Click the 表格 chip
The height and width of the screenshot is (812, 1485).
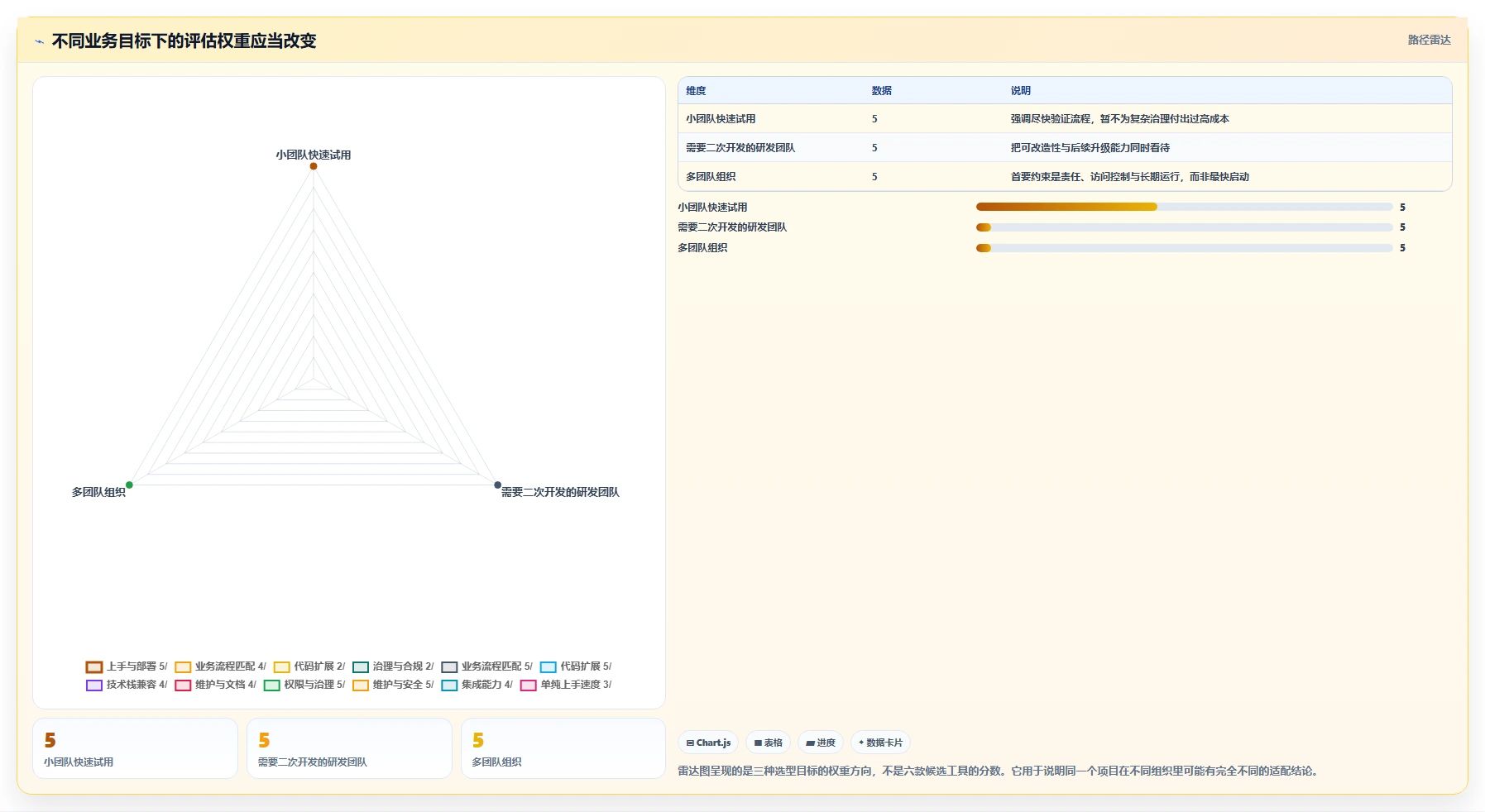[x=769, y=743]
